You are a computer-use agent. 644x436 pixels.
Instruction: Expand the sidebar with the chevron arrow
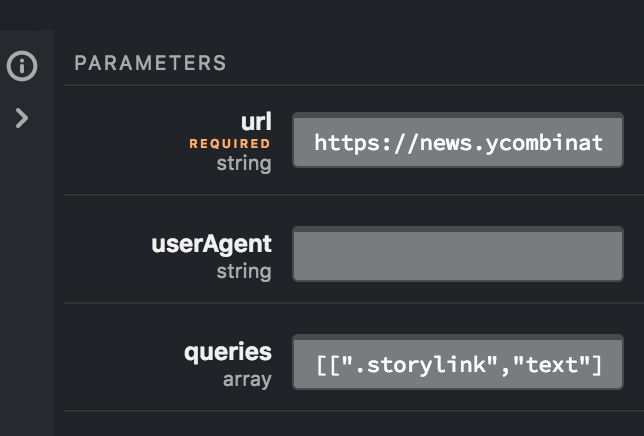(22, 118)
